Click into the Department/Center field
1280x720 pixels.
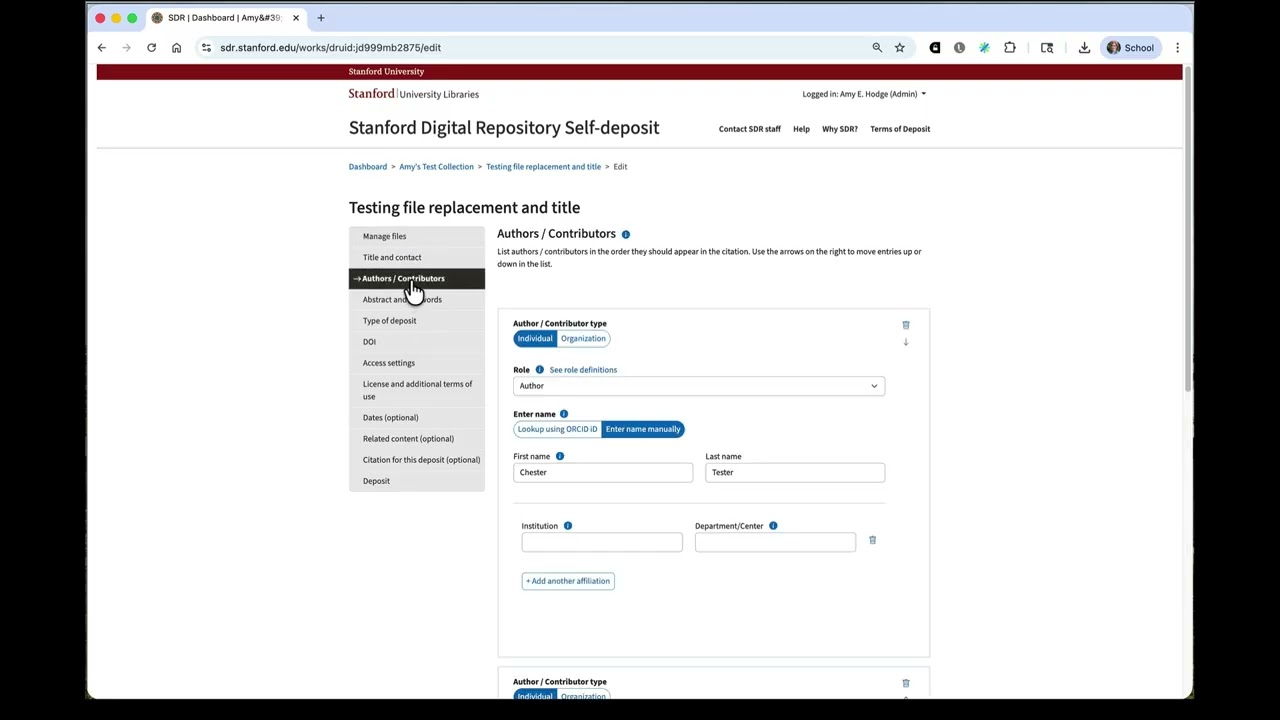(x=775, y=542)
